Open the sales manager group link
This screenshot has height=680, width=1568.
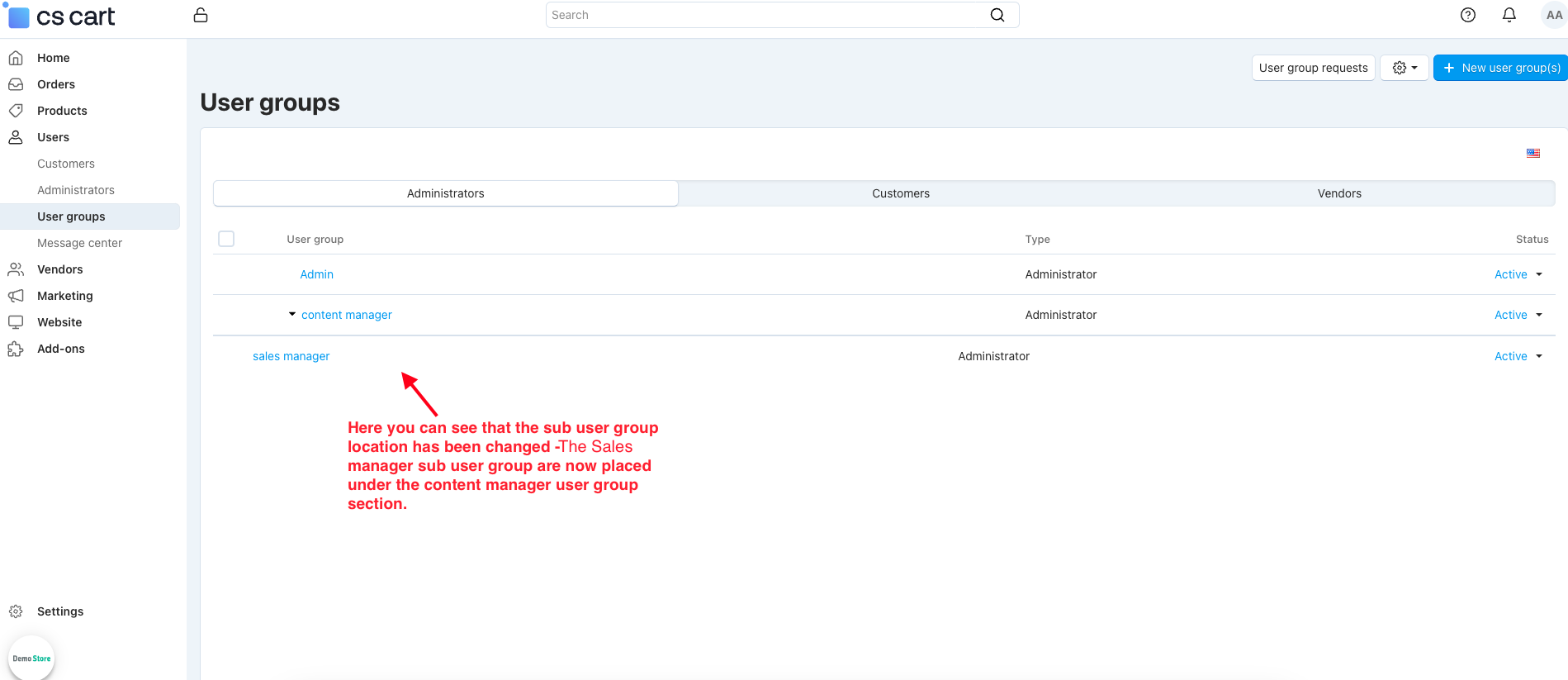[291, 356]
